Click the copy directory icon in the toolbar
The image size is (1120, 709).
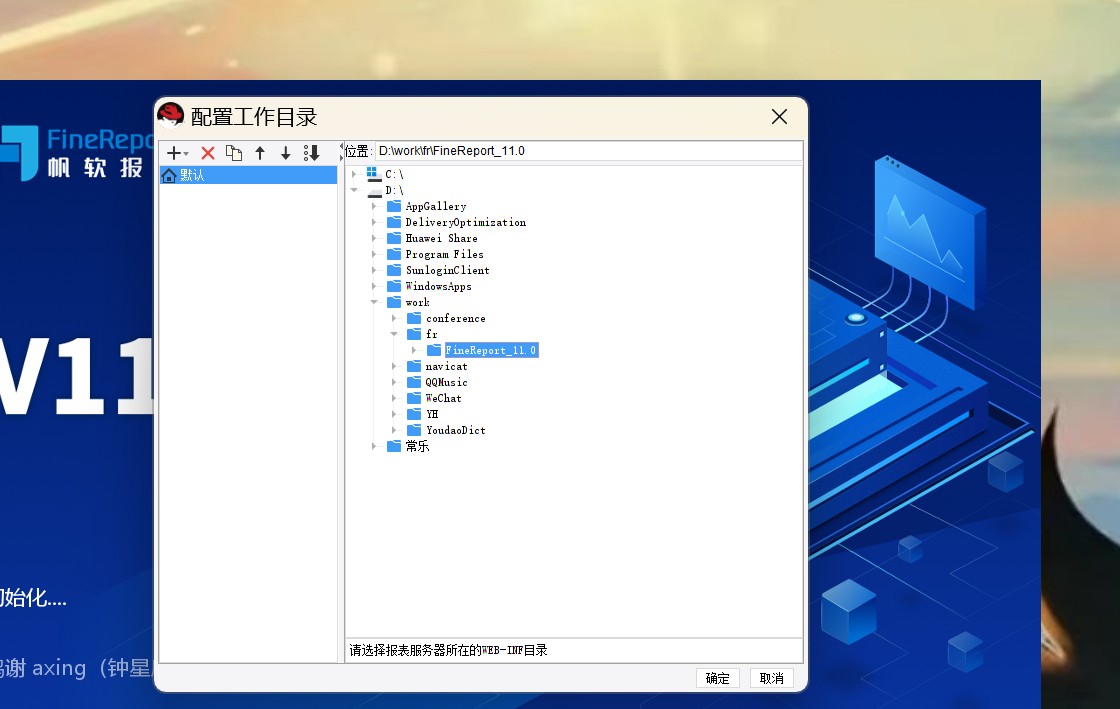(234, 153)
